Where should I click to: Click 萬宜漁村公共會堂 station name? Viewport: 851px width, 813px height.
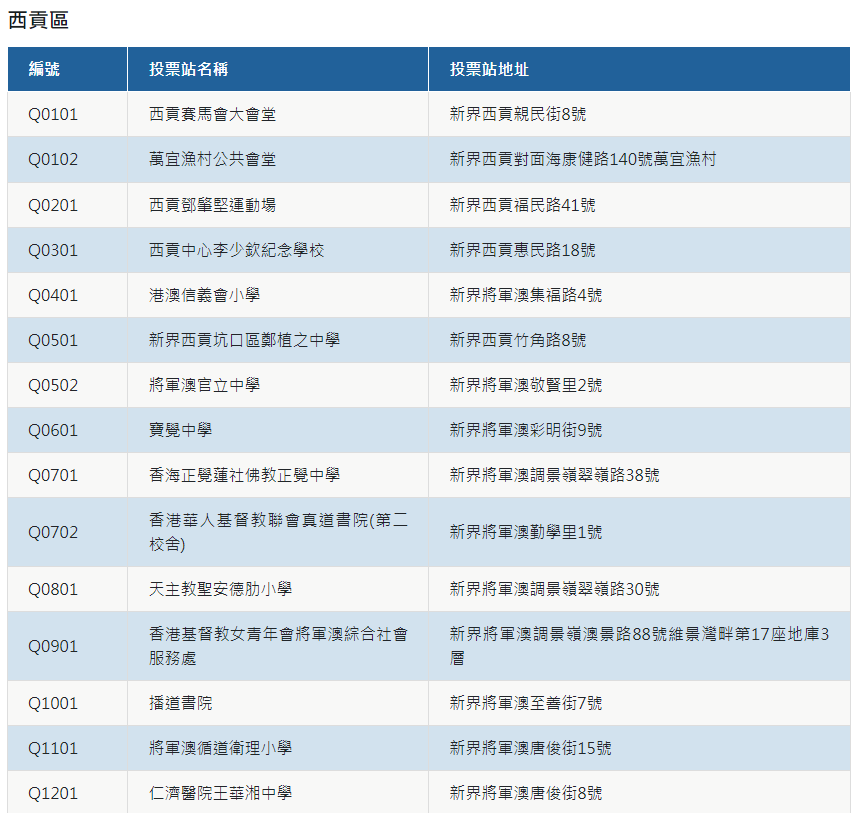pos(212,159)
